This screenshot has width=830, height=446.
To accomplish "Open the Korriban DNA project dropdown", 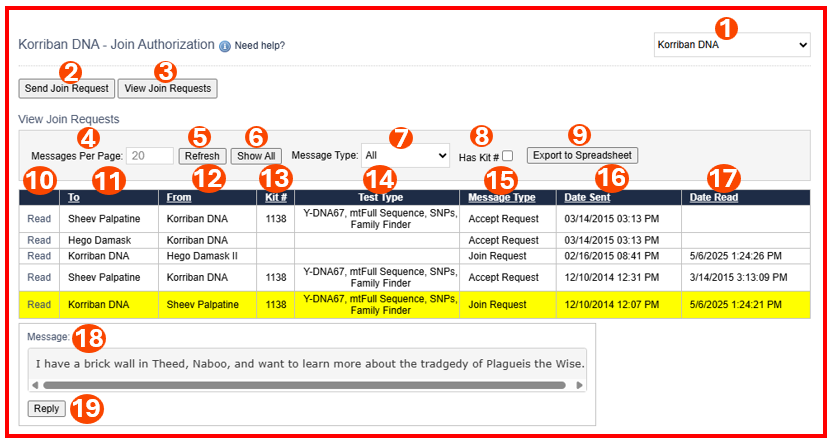I will click(731, 45).
